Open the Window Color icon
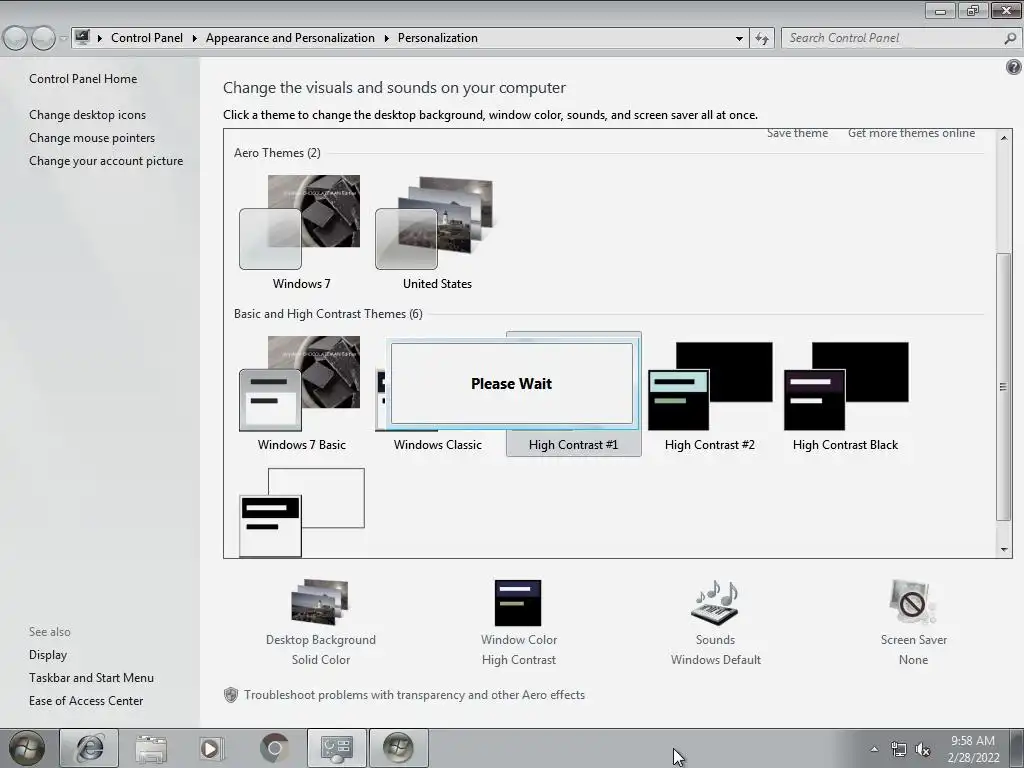This screenshot has width=1024, height=768. tap(518, 603)
